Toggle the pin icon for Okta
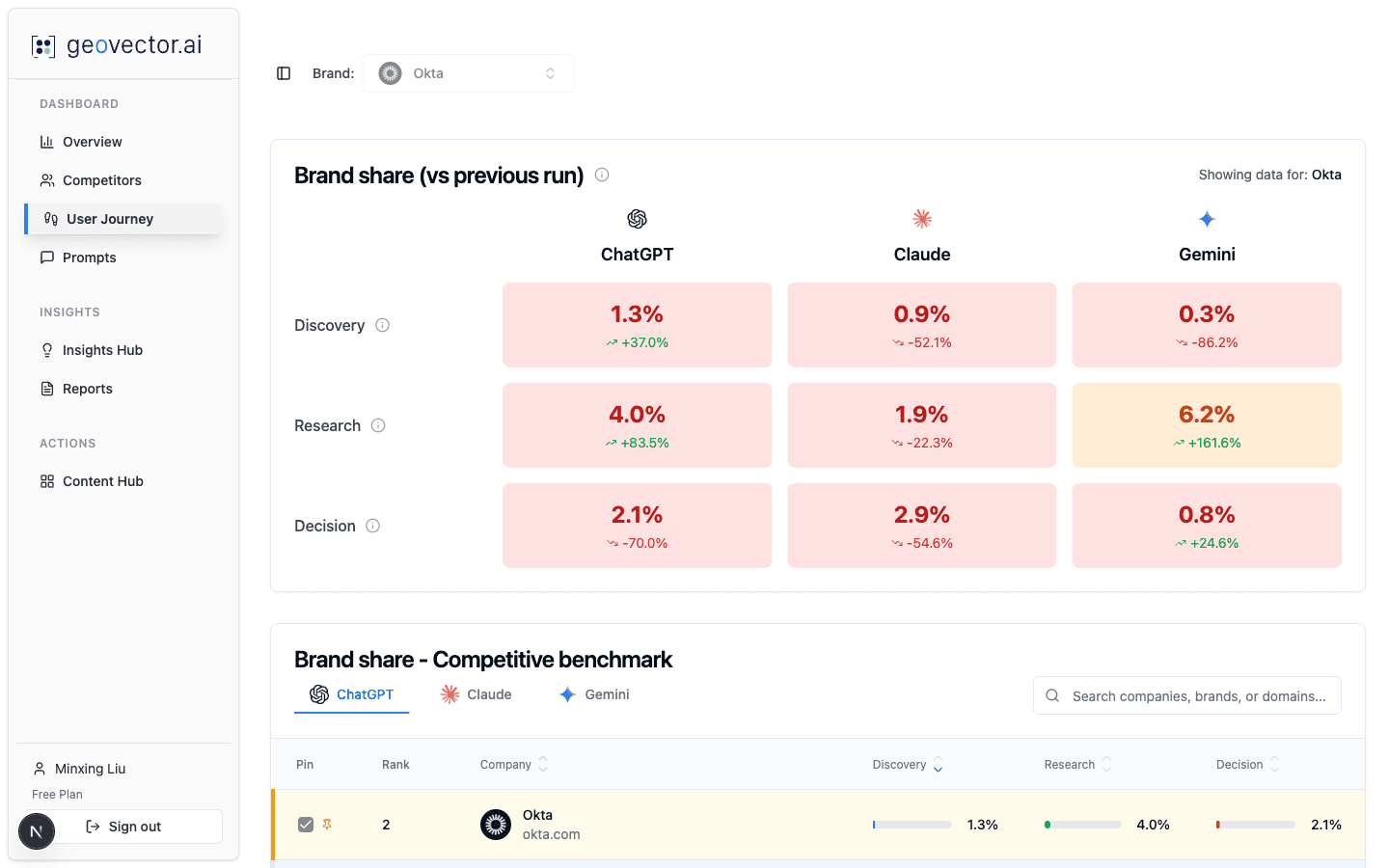Image resolution: width=1389 pixels, height=868 pixels. point(329,825)
